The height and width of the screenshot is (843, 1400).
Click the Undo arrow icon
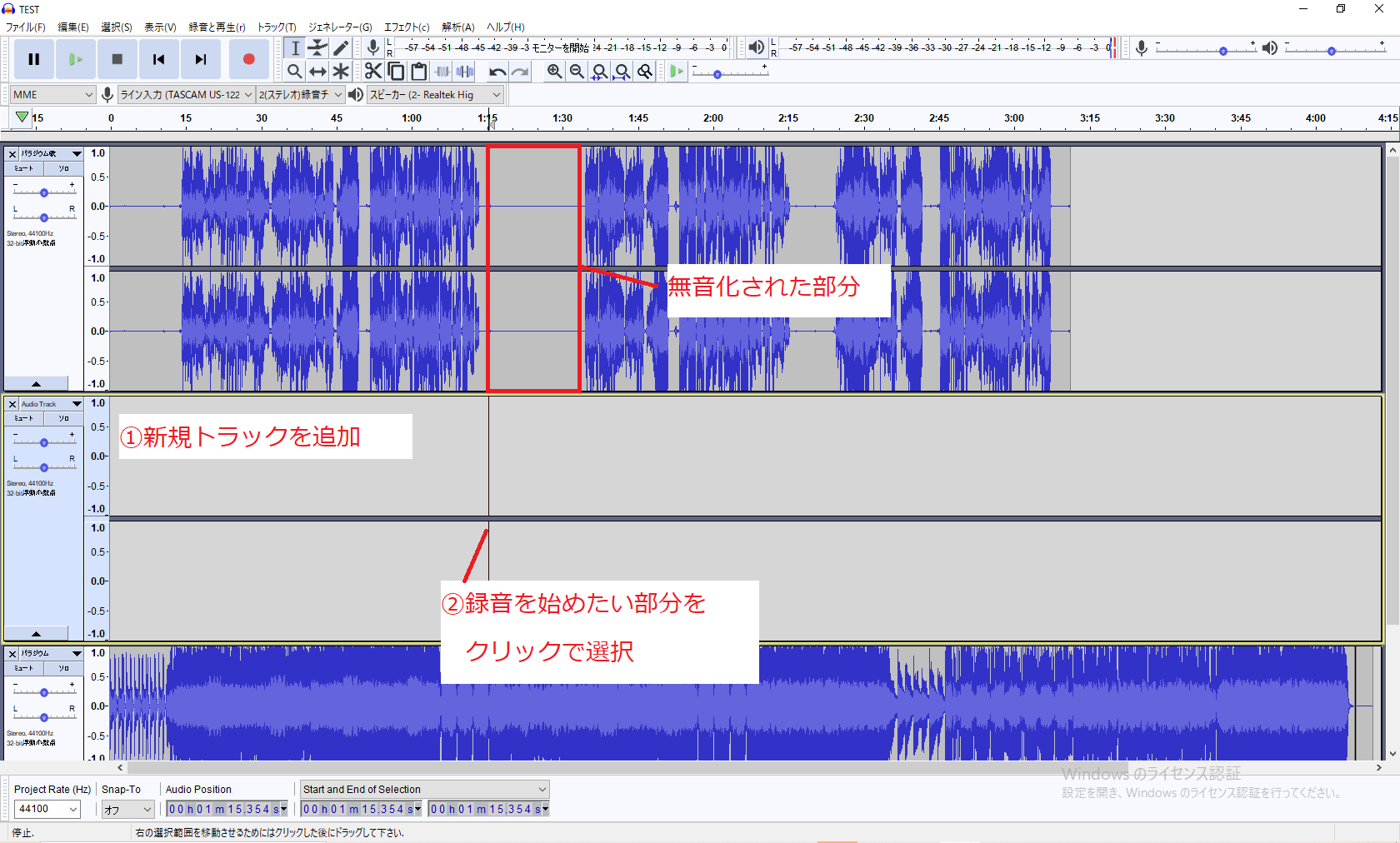point(497,72)
